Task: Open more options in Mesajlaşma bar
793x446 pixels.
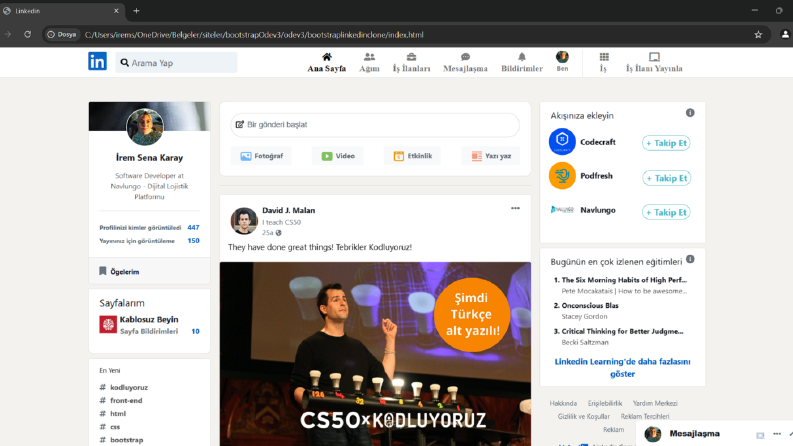Action: pyautogui.click(x=777, y=434)
